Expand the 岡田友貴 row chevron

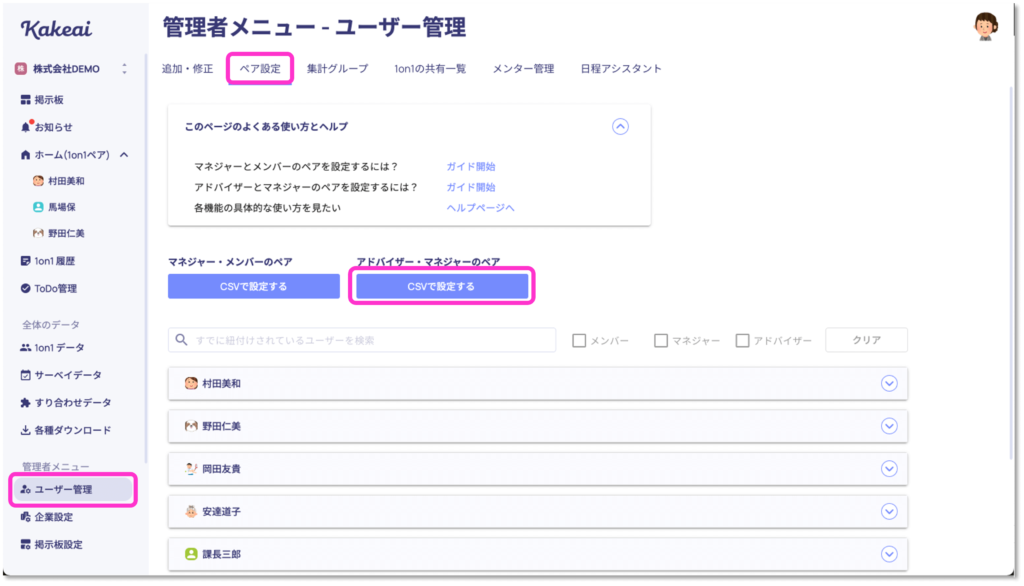[889, 468]
